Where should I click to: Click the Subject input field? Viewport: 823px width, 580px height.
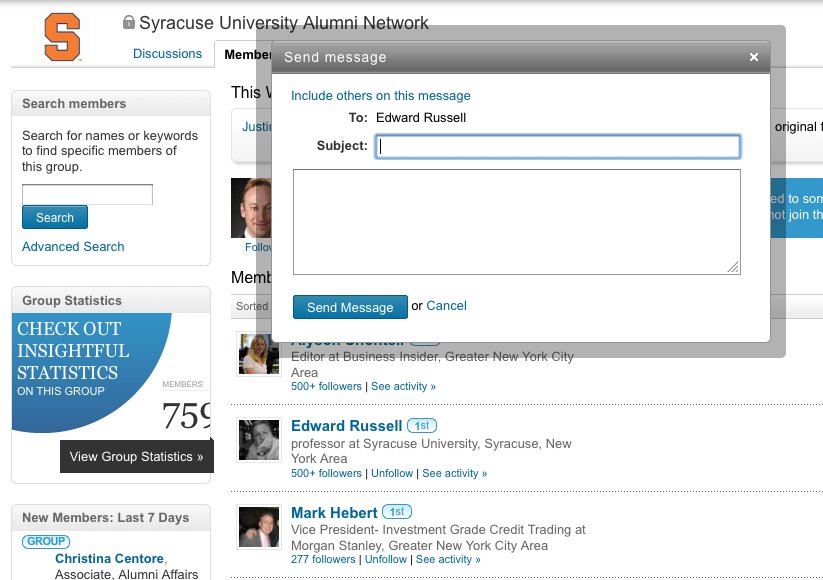[x=557, y=147]
